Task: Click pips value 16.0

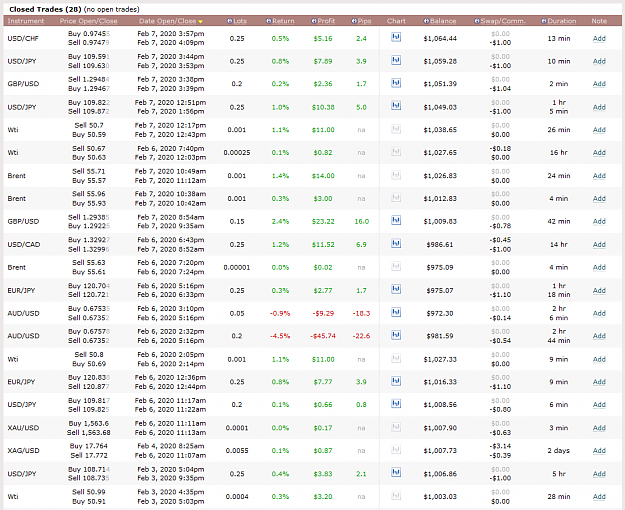Action: [x=362, y=221]
